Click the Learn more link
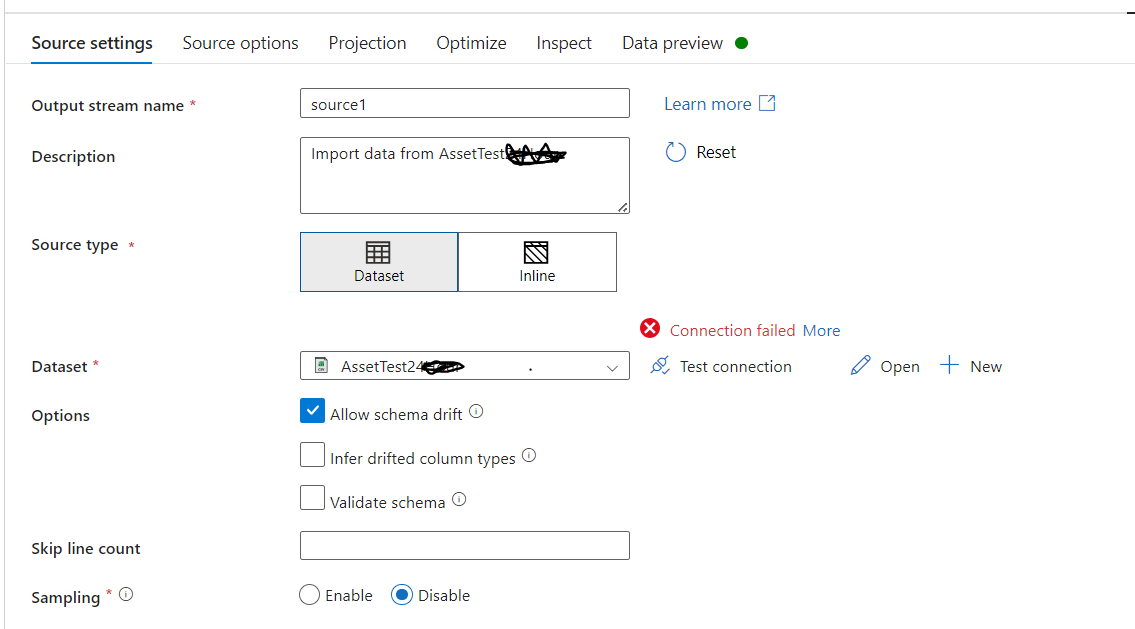1135x629 pixels. (x=706, y=103)
